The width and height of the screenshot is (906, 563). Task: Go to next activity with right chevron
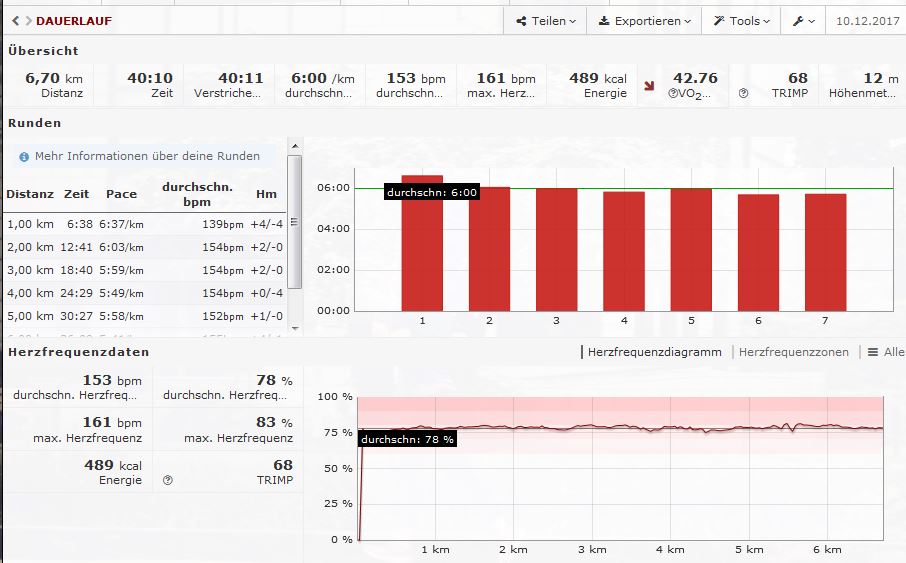[x=27, y=21]
